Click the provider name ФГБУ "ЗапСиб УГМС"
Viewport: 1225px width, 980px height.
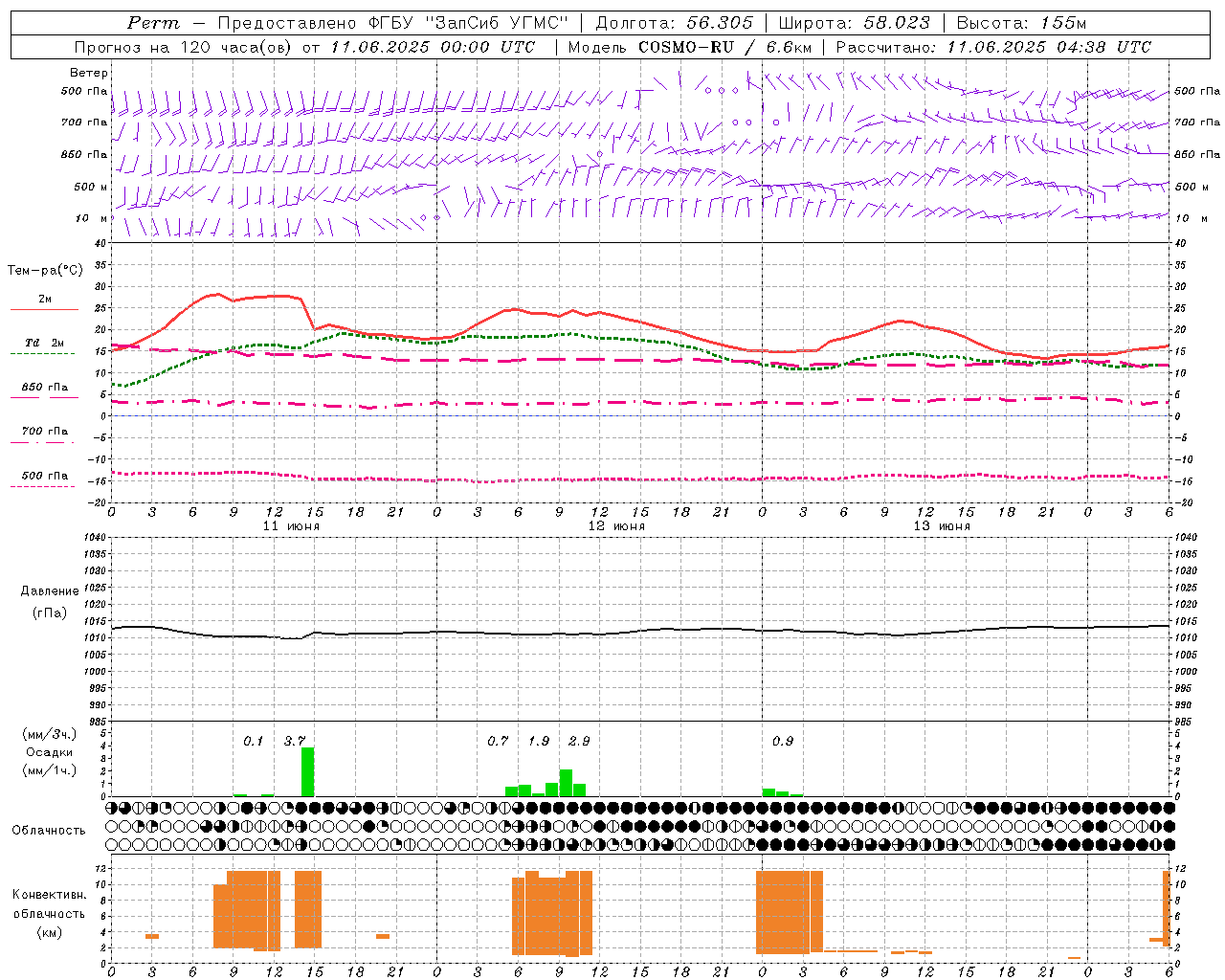[x=469, y=23]
